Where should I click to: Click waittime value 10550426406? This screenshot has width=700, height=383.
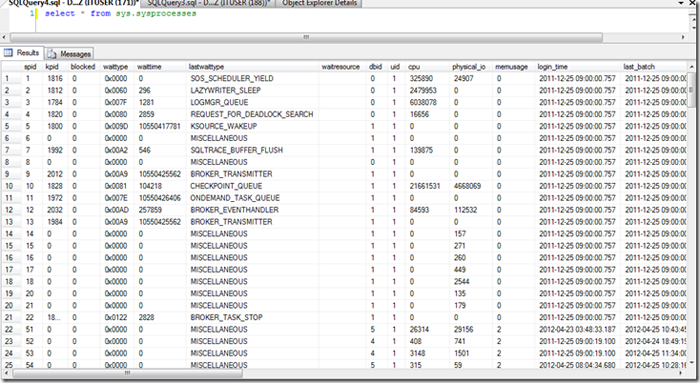[x=161, y=198]
